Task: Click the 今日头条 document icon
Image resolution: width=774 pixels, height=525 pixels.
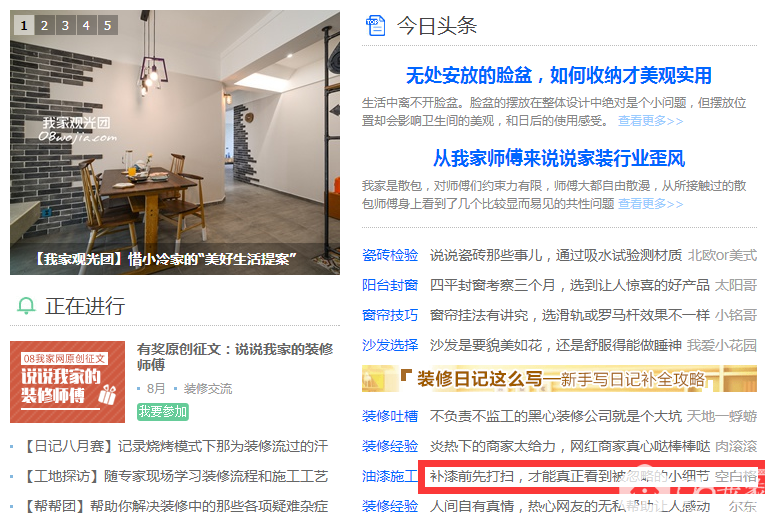Action: pyautogui.click(x=375, y=26)
